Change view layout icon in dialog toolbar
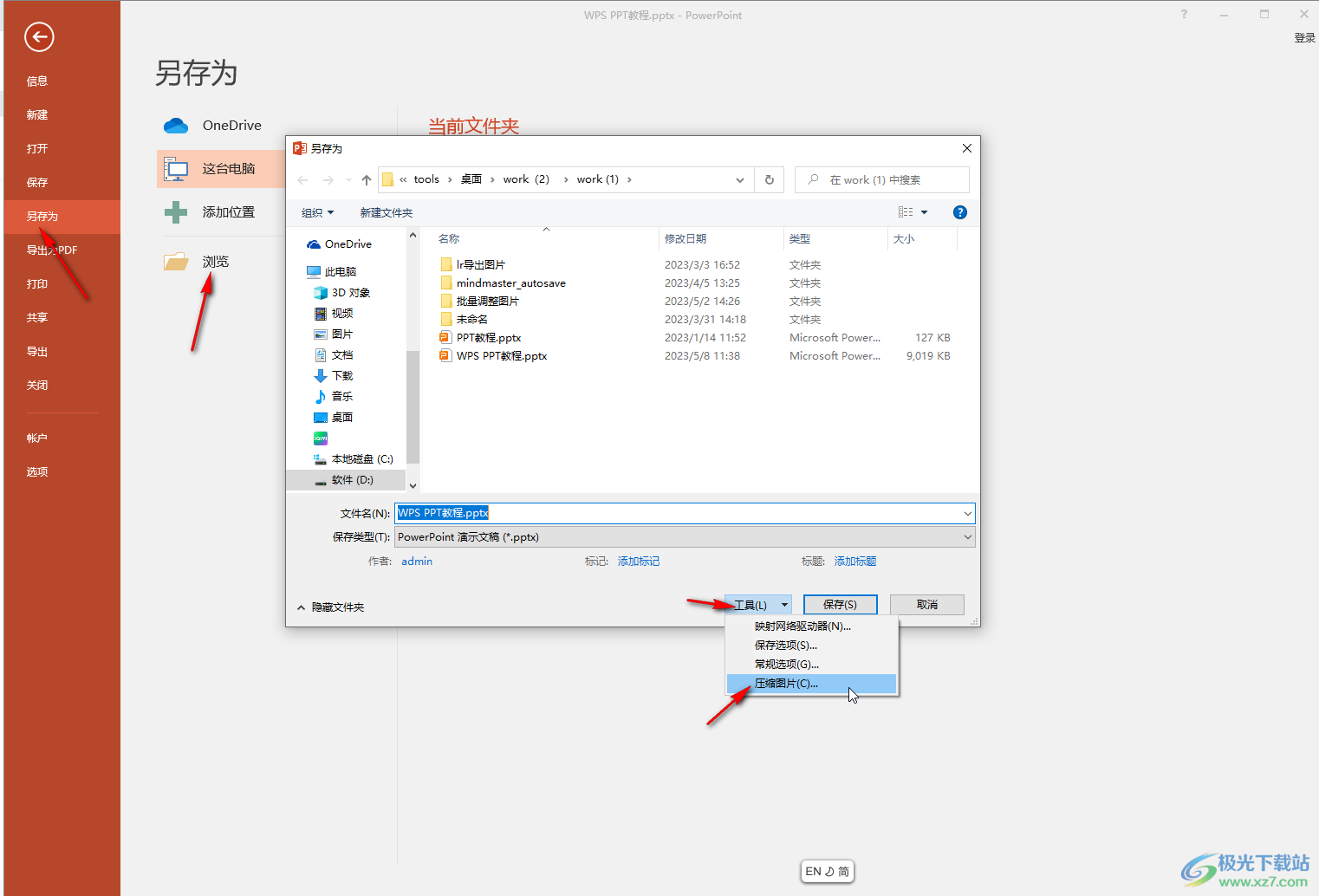 [x=906, y=212]
